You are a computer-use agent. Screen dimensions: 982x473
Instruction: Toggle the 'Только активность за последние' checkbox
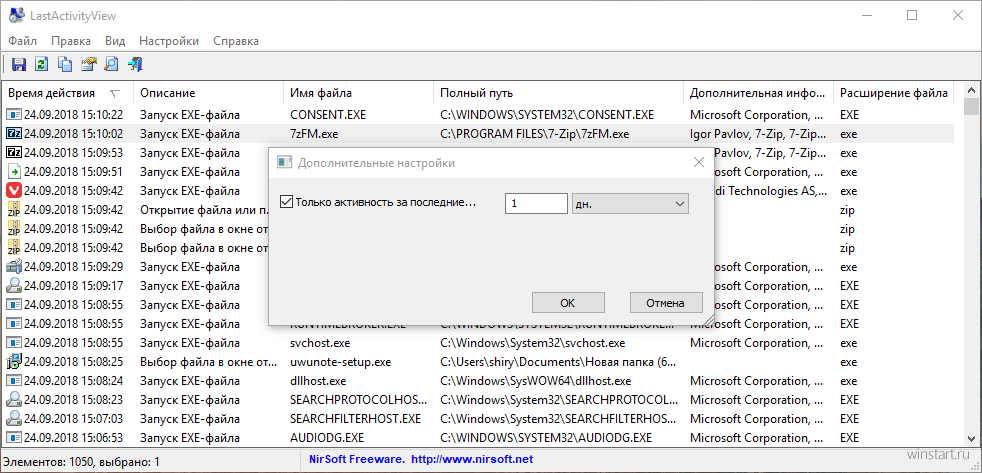tap(287, 203)
